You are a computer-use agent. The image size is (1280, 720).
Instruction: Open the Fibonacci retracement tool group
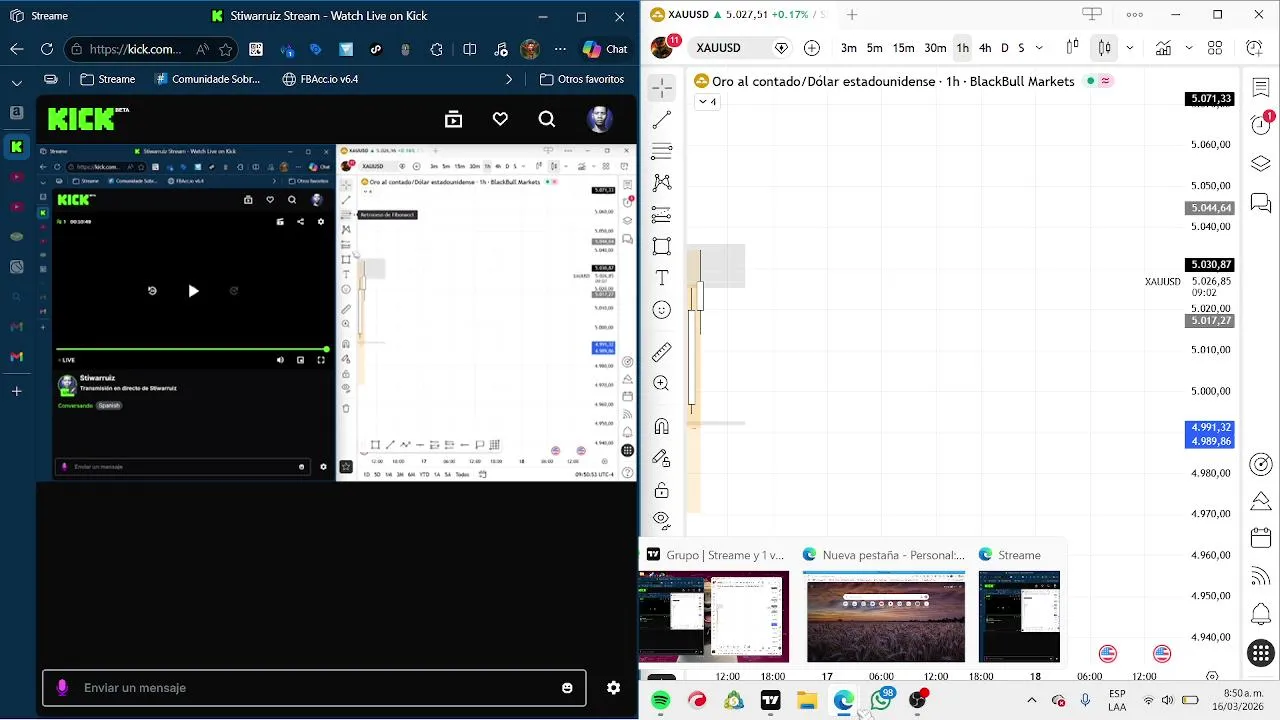(661, 152)
